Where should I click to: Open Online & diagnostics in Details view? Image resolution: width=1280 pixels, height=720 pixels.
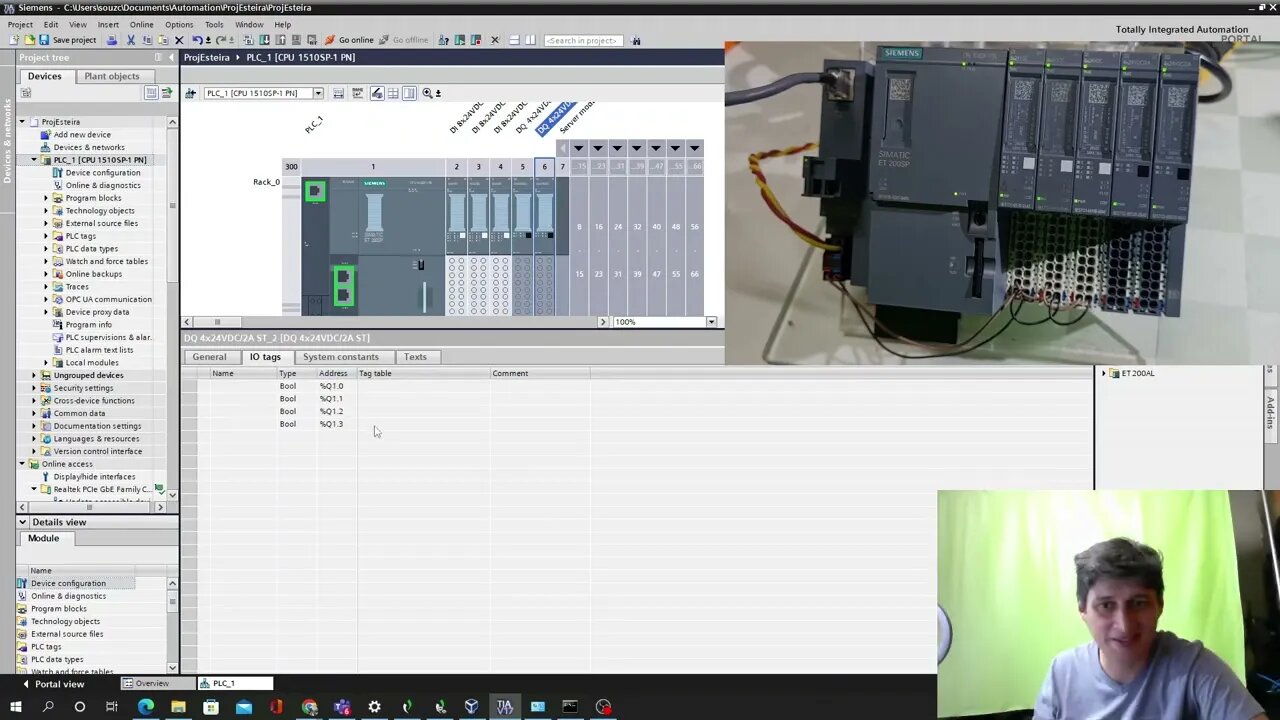(x=68, y=596)
